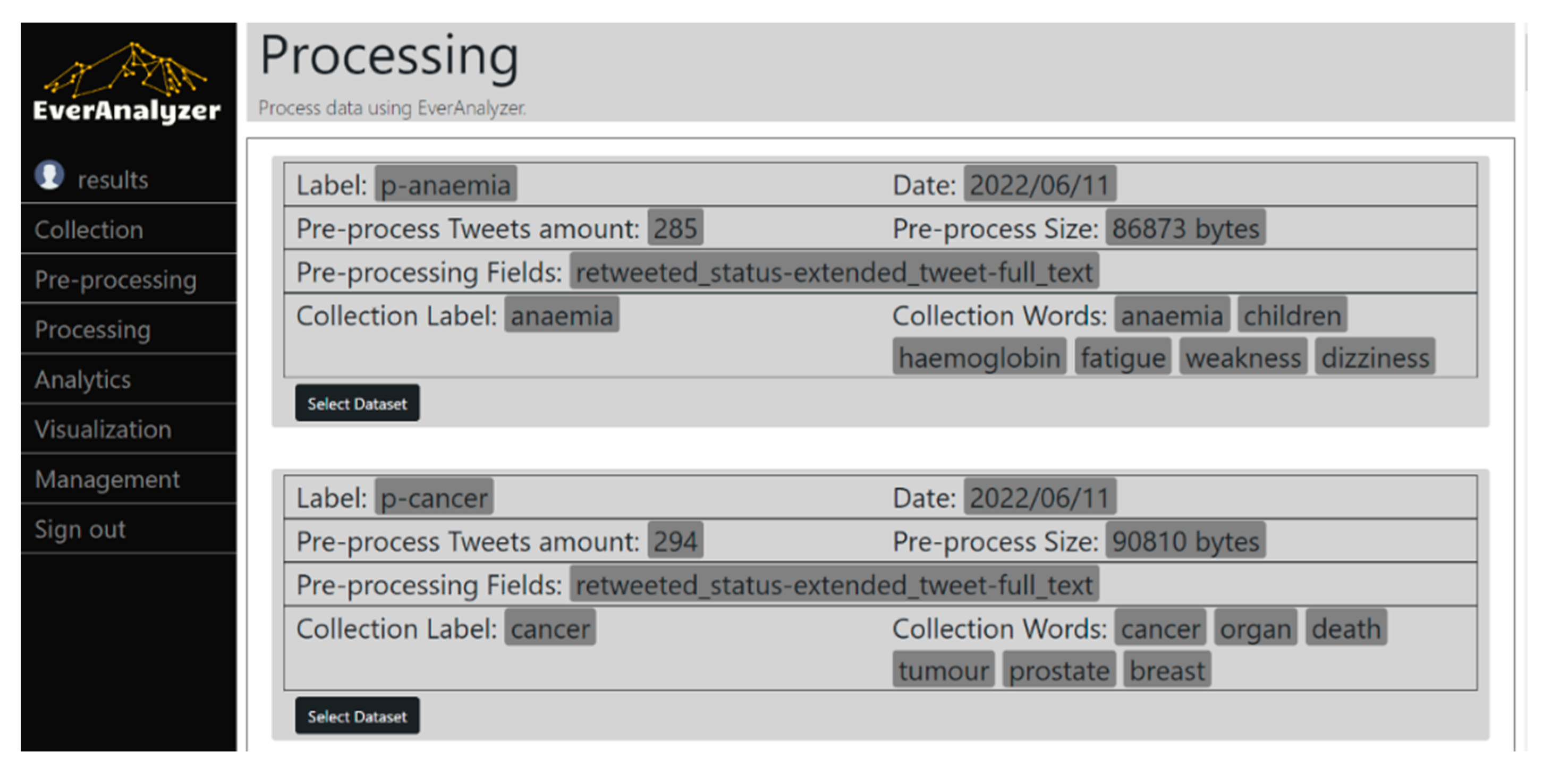This screenshot has height=784, width=1543.
Task: Click the results username label
Action: (x=113, y=180)
